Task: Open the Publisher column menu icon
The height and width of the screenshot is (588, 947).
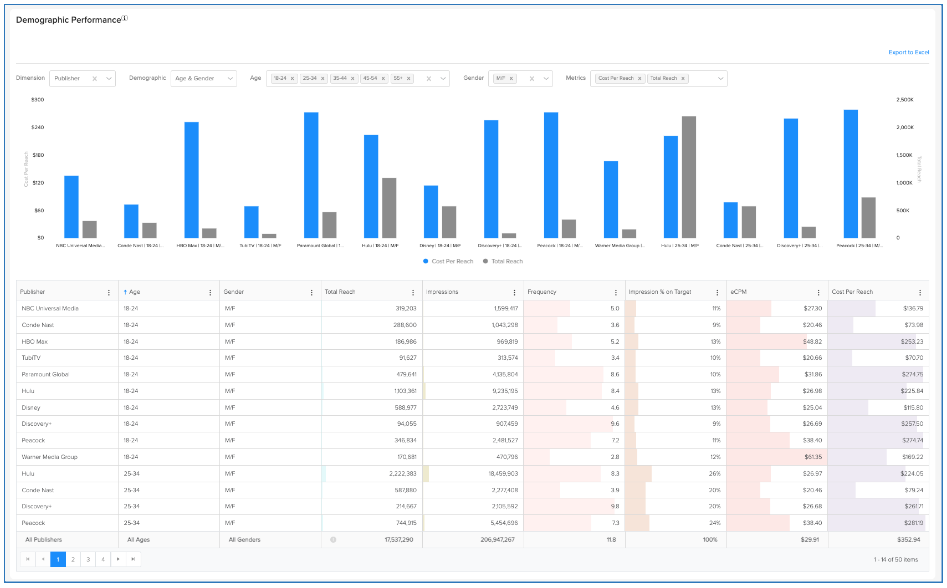Action: pyautogui.click(x=108, y=292)
